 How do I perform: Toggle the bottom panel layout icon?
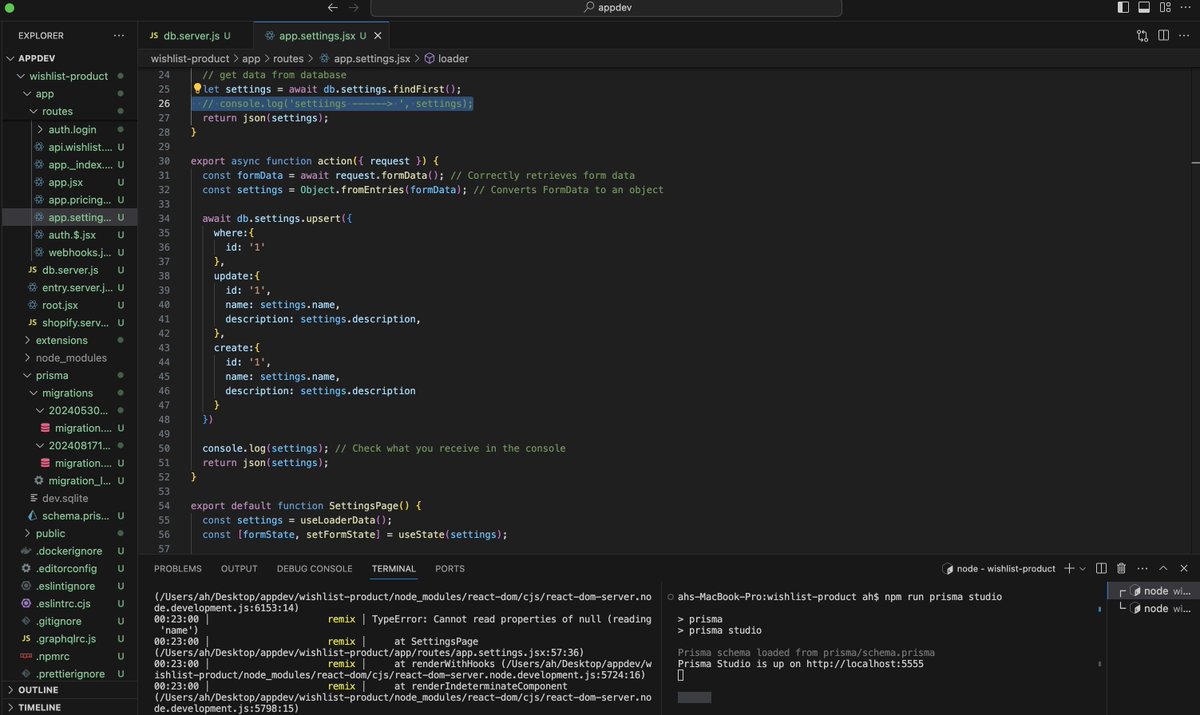coord(1145,7)
